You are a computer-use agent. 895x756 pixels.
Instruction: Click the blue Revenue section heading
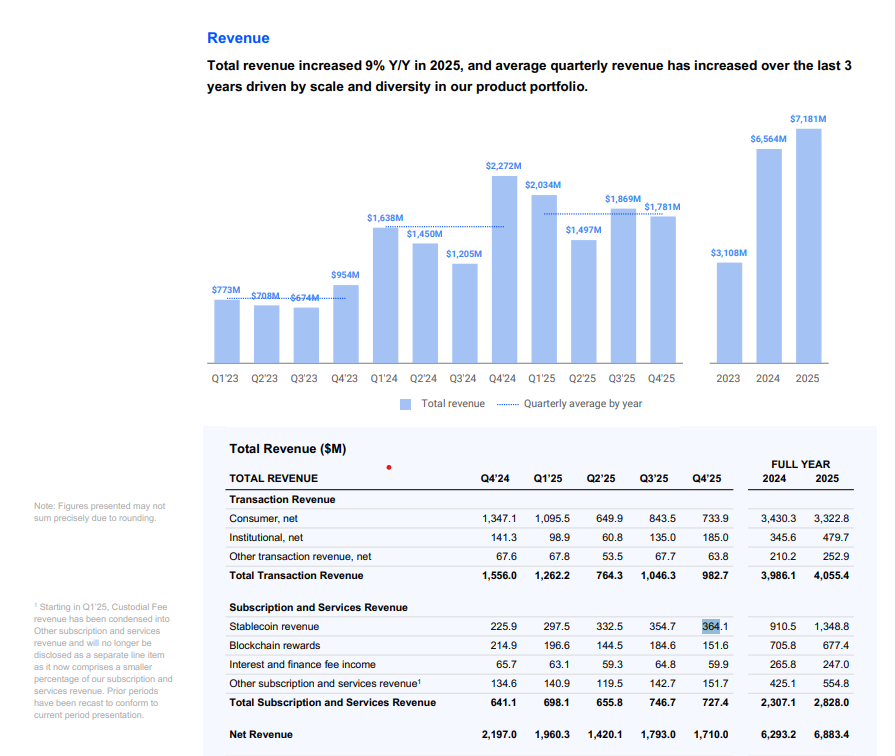tap(238, 38)
